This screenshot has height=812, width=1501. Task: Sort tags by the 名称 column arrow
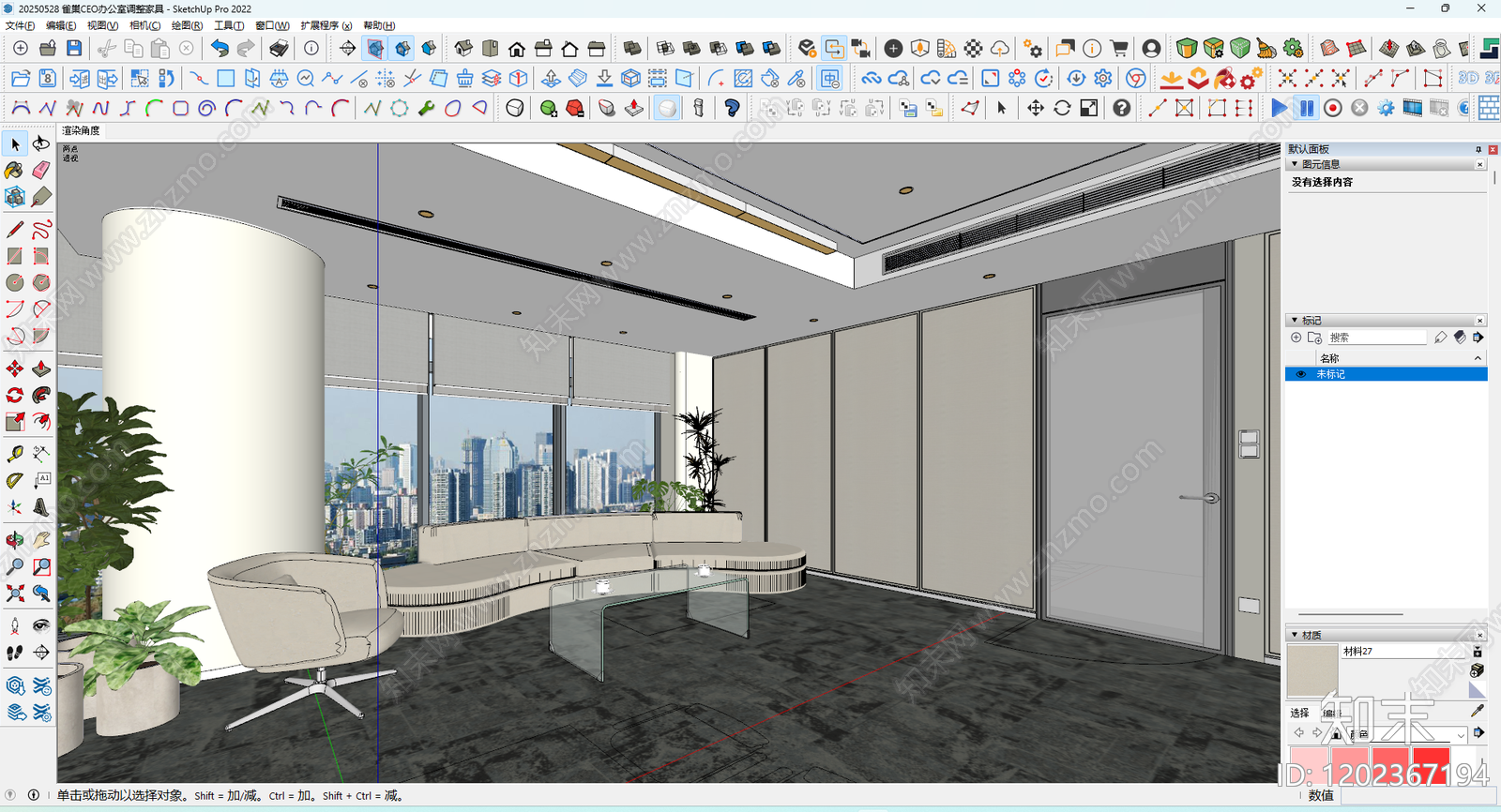[x=1478, y=358]
